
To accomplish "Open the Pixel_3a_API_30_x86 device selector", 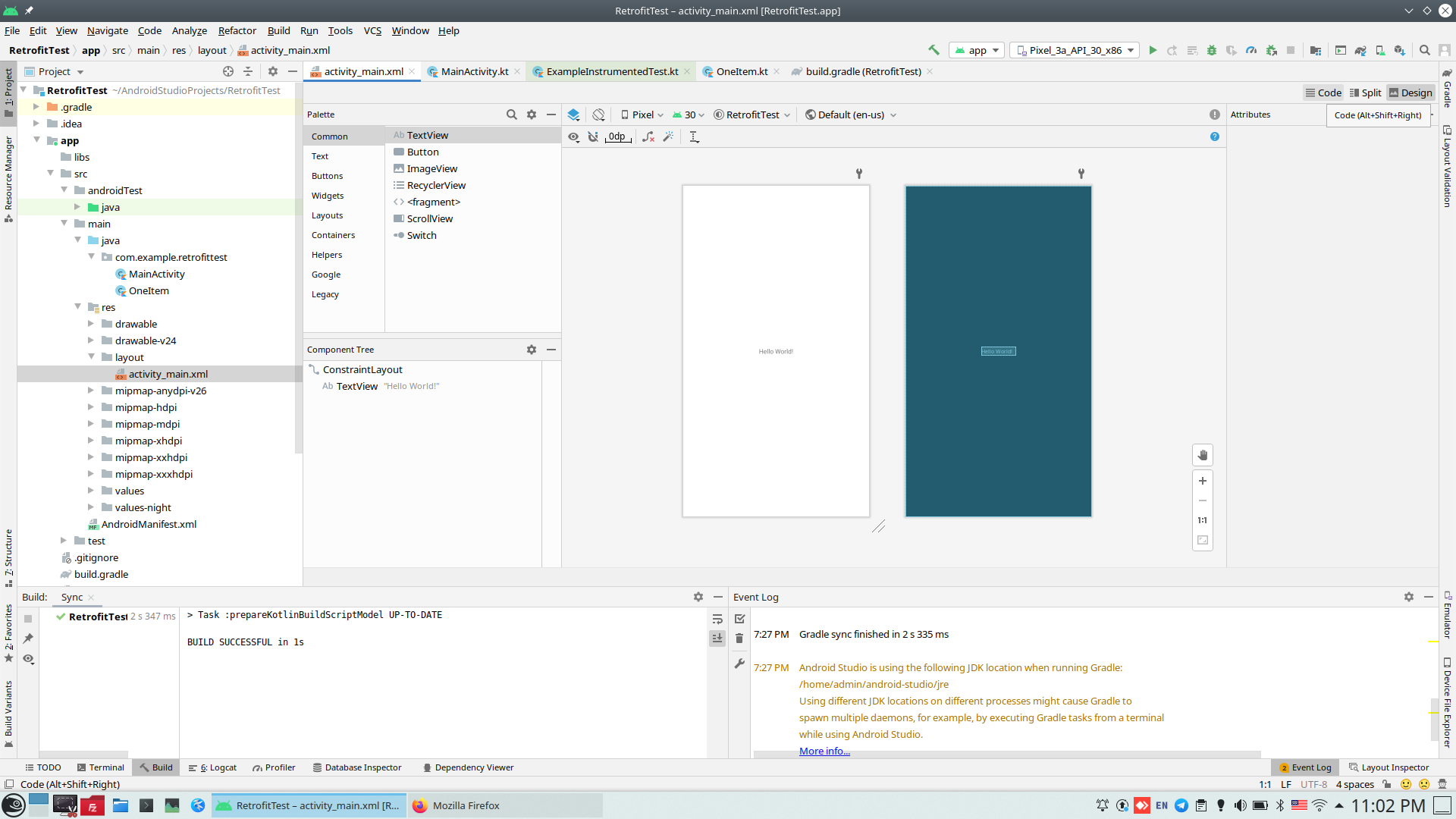I will (x=1075, y=51).
